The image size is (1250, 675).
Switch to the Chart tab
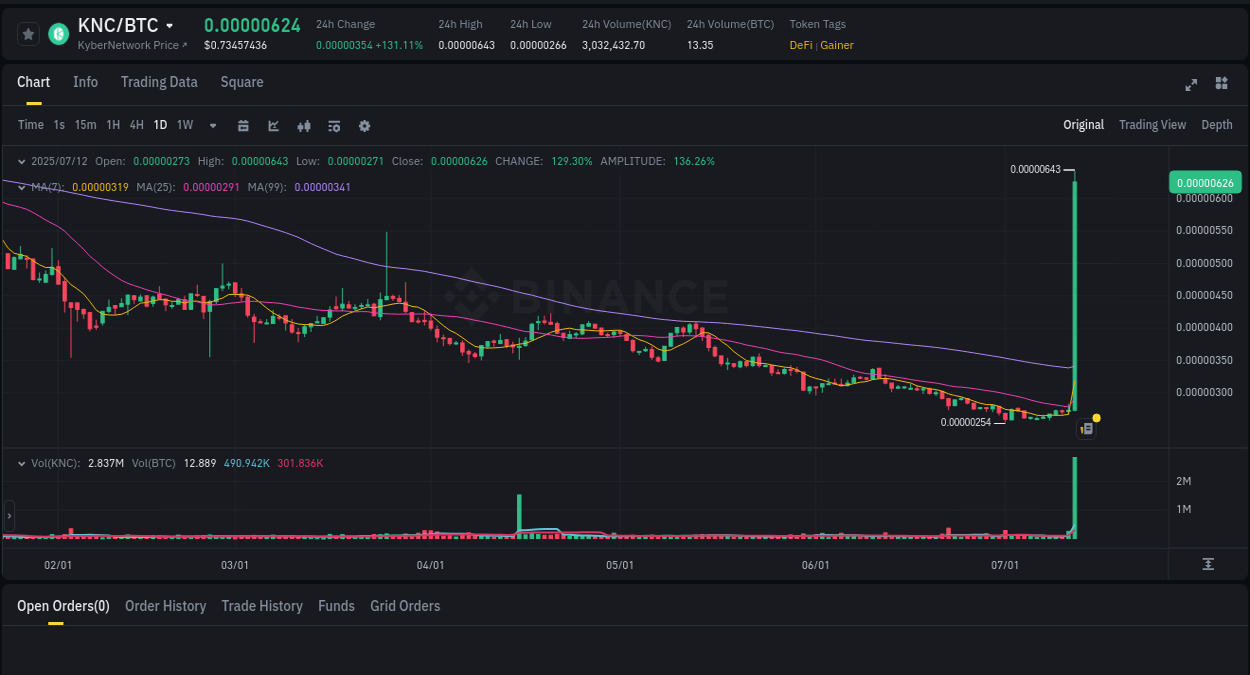click(x=33, y=82)
